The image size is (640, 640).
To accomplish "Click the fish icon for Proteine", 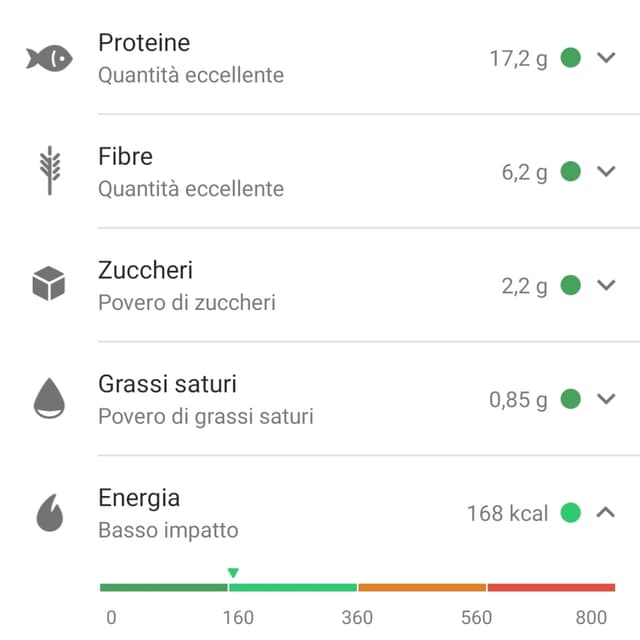I will coord(49,58).
